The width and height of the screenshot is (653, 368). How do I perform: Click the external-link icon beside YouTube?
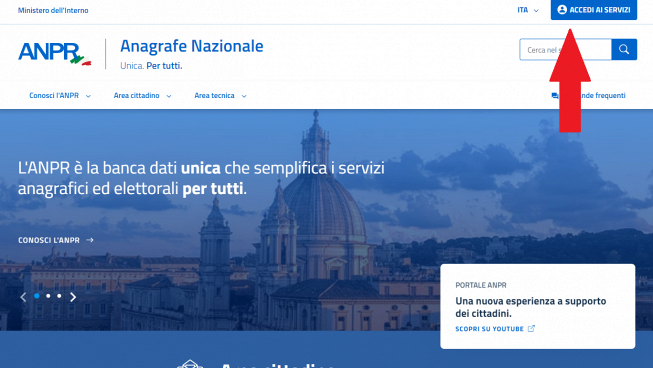[x=531, y=328]
